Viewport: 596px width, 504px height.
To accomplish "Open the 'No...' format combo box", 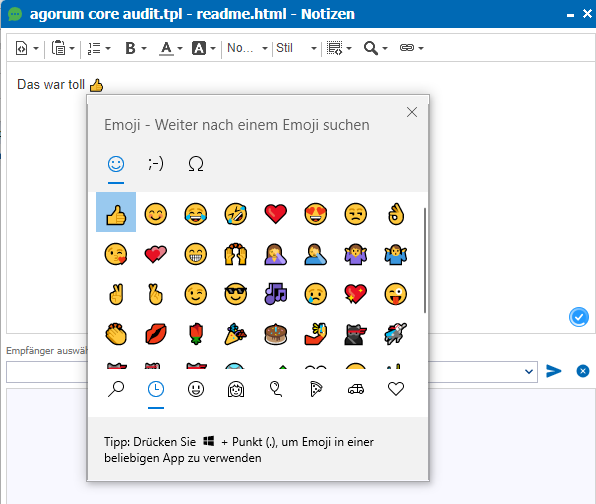I will [x=247, y=48].
